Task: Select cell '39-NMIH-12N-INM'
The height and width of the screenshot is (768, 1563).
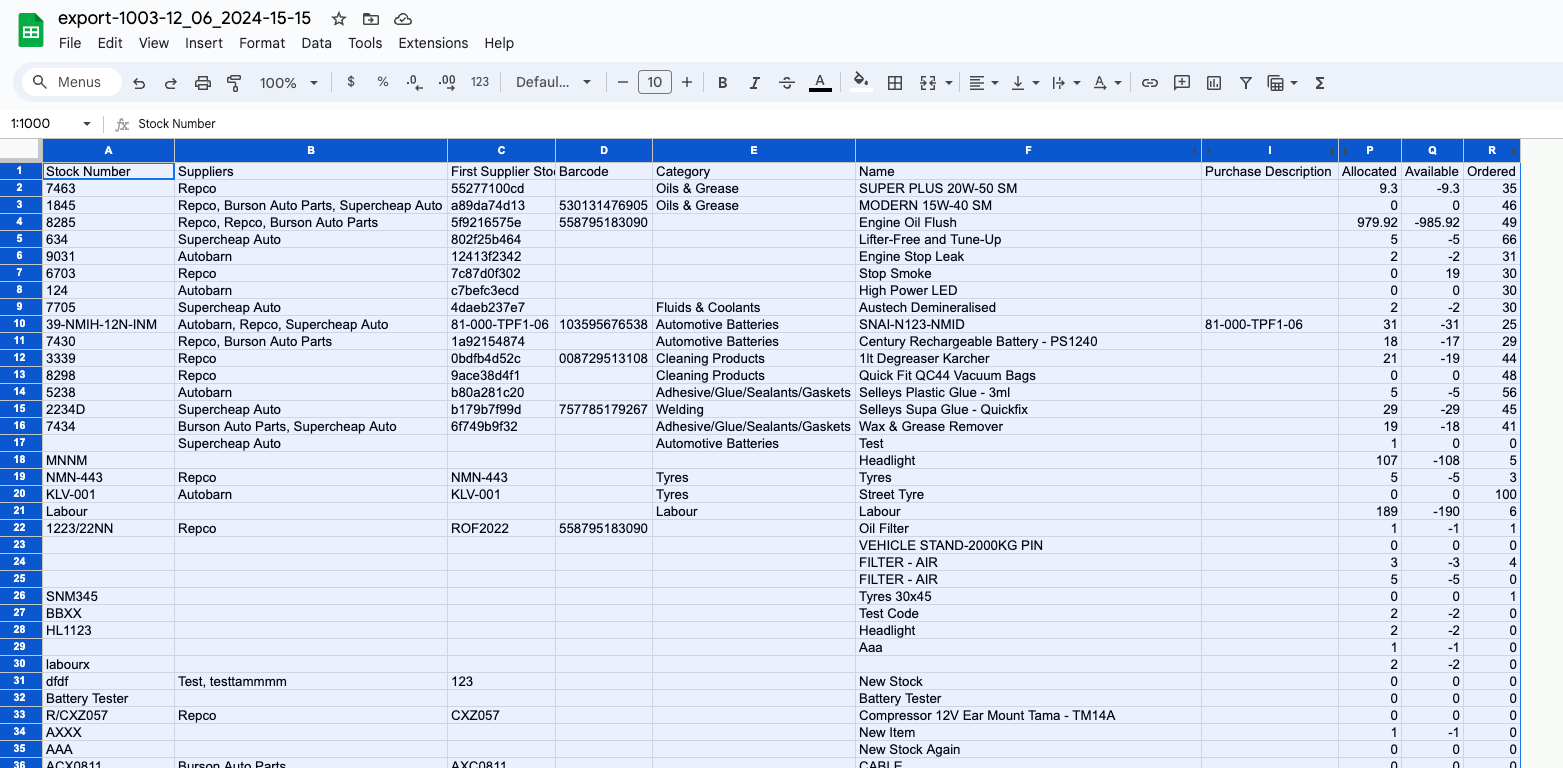Action: pos(108,324)
